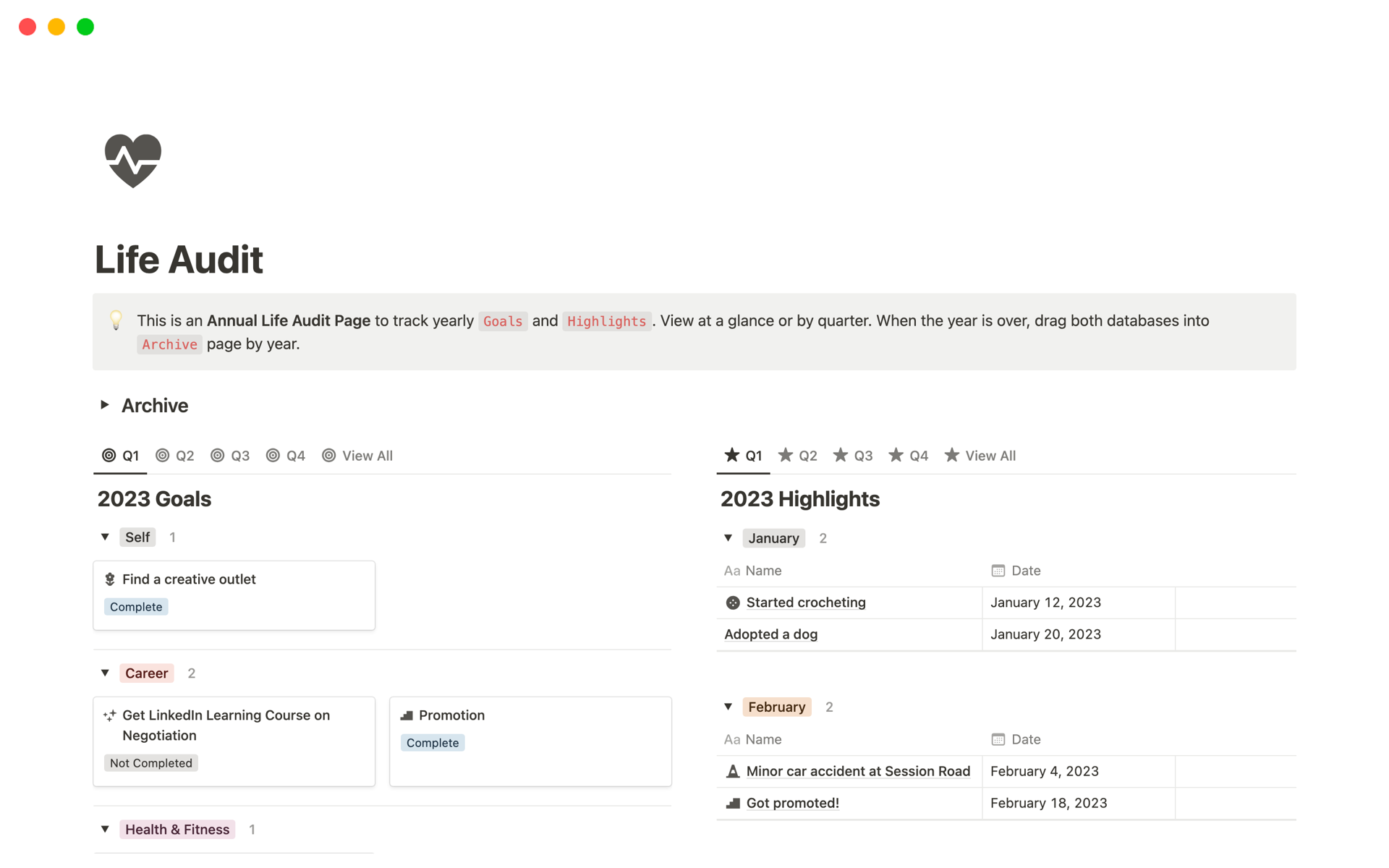Collapse the January highlights group
The image size is (1389, 868).
(729, 538)
